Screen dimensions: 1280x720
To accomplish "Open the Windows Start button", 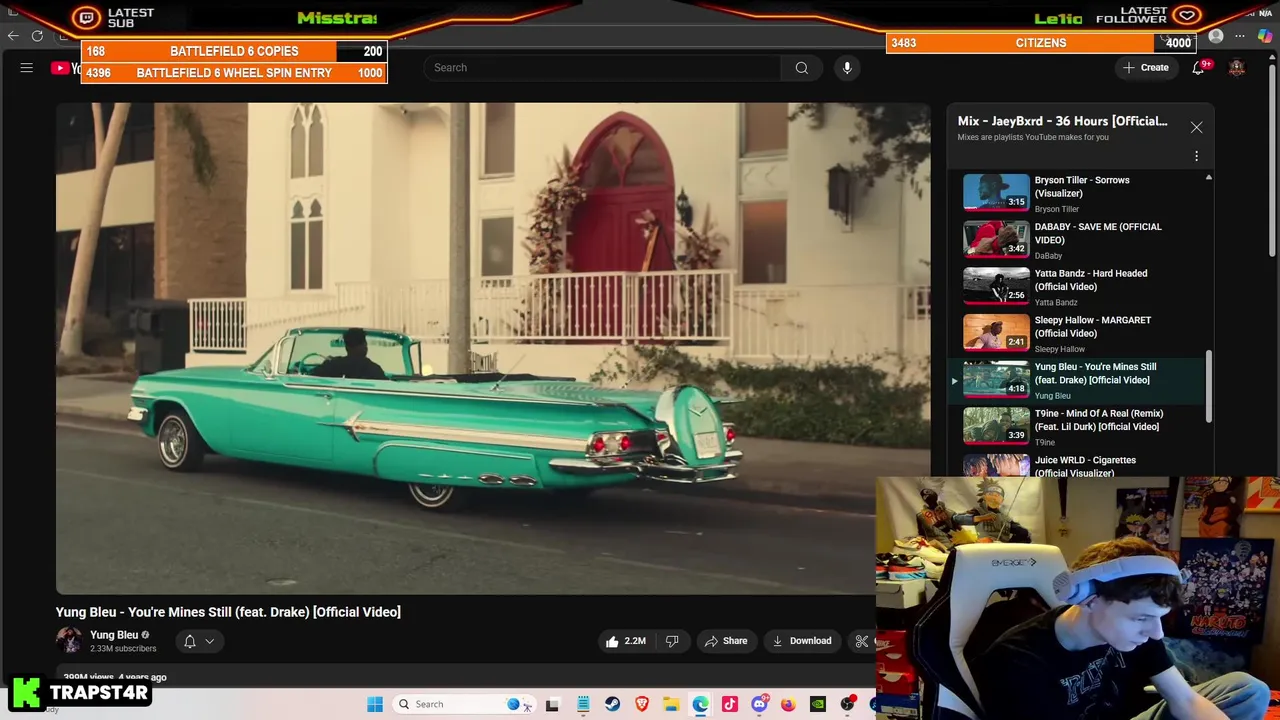I will click(375, 704).
